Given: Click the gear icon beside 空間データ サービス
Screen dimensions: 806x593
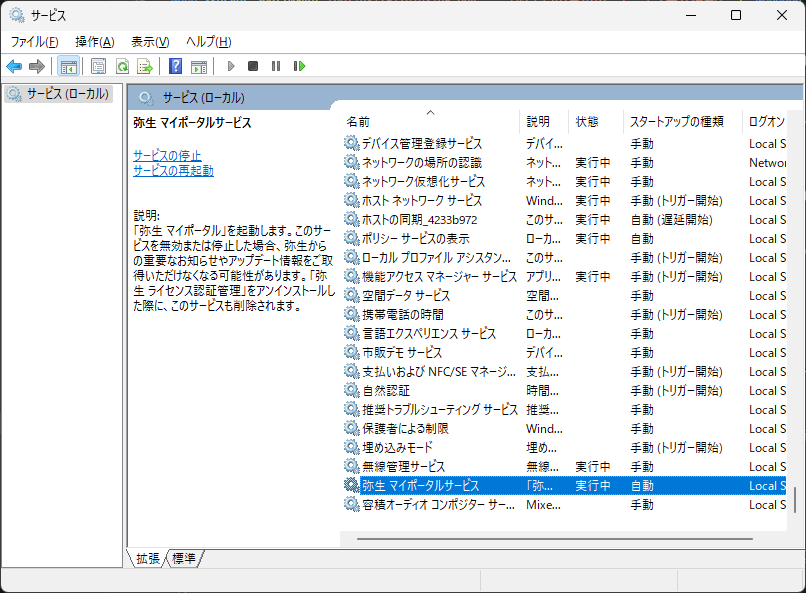Looking at the screenshot, I should pos(352,295).
